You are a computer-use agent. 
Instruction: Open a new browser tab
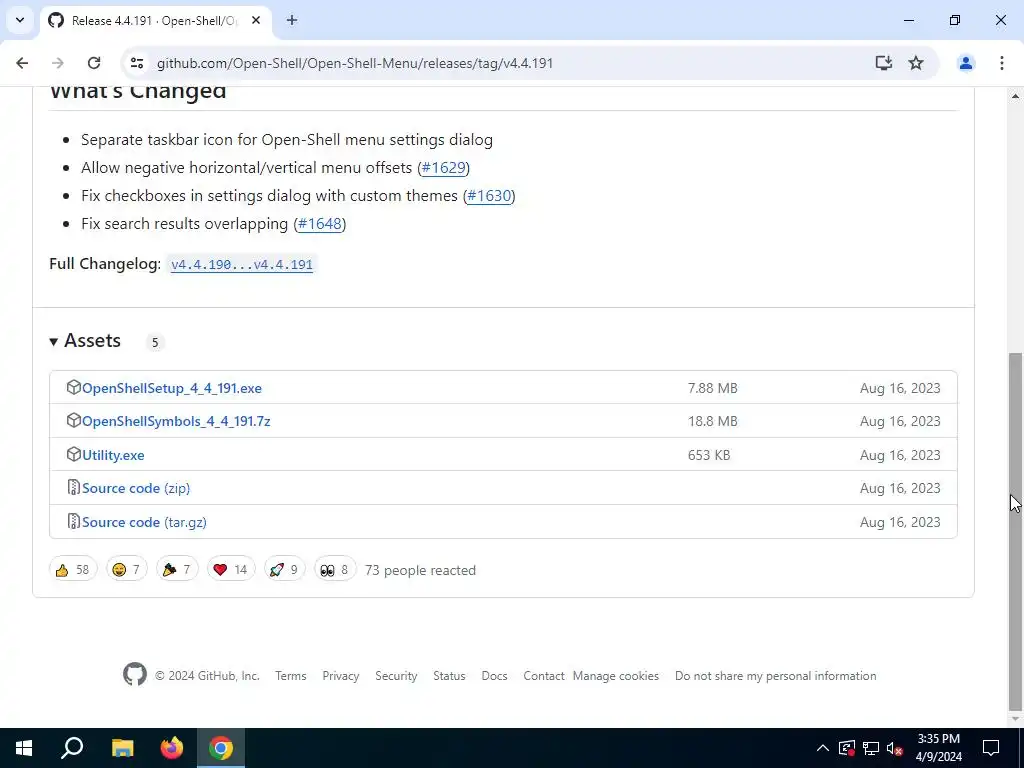292,20
